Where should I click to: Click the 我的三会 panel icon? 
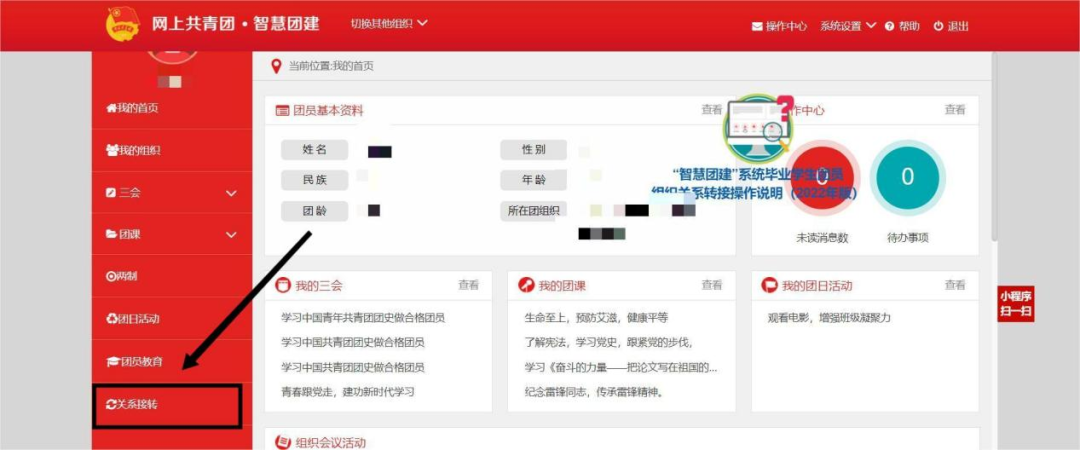tap(282, 285)
